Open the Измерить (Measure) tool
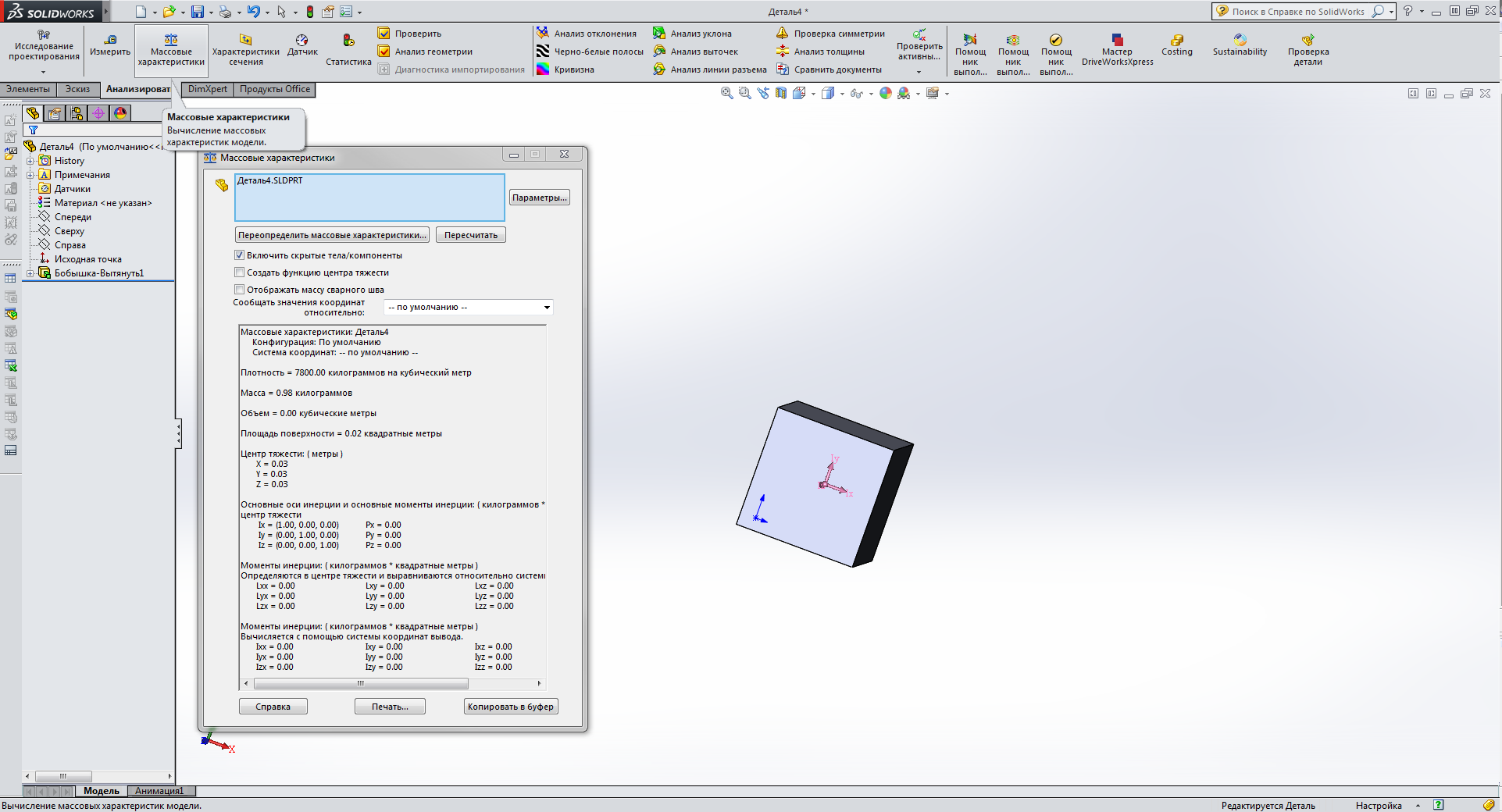 click(110, 45)
